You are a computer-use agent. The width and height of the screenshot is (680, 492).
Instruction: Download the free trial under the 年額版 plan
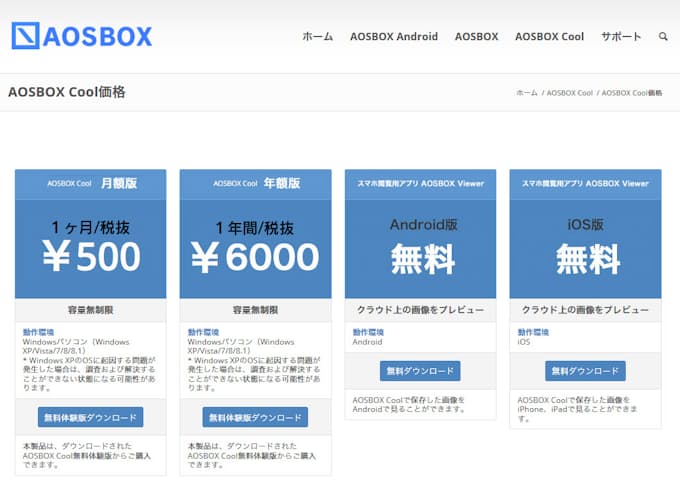[x=255, y=417]
